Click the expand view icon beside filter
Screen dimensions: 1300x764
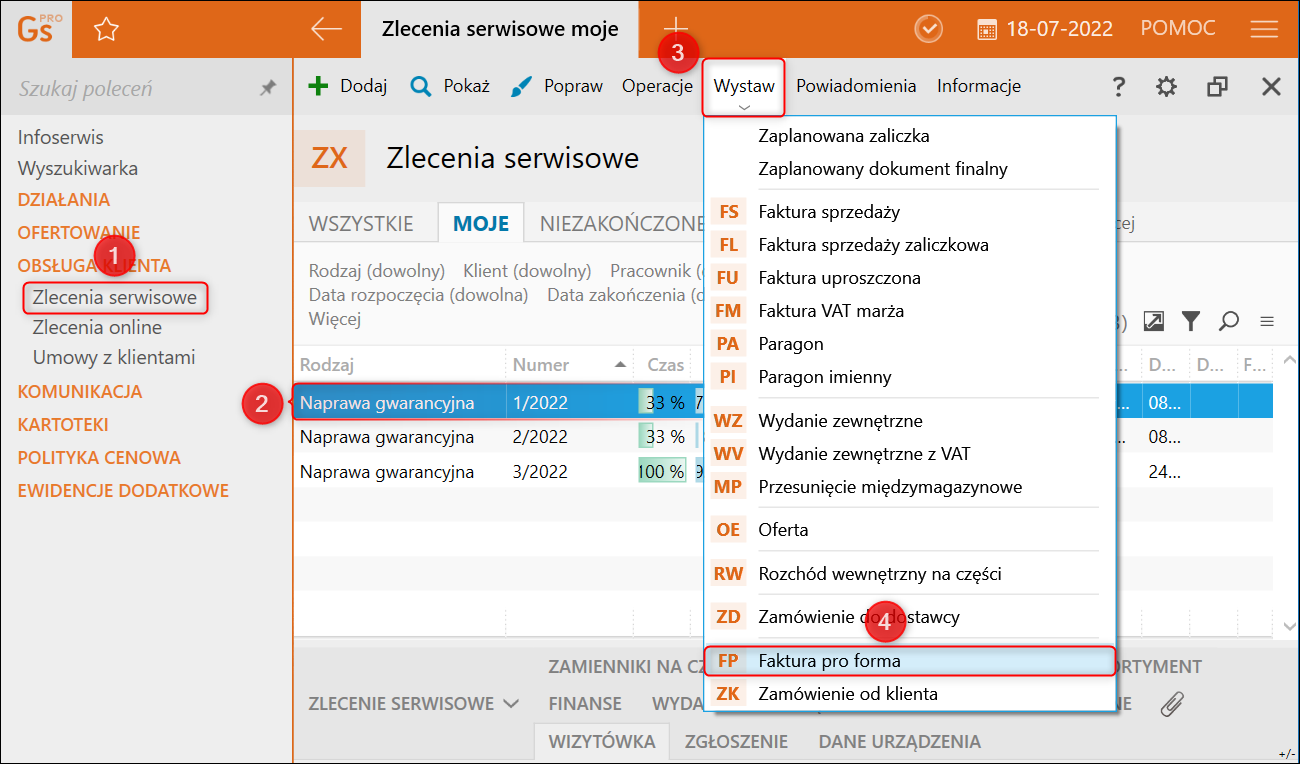(1153, 320)
